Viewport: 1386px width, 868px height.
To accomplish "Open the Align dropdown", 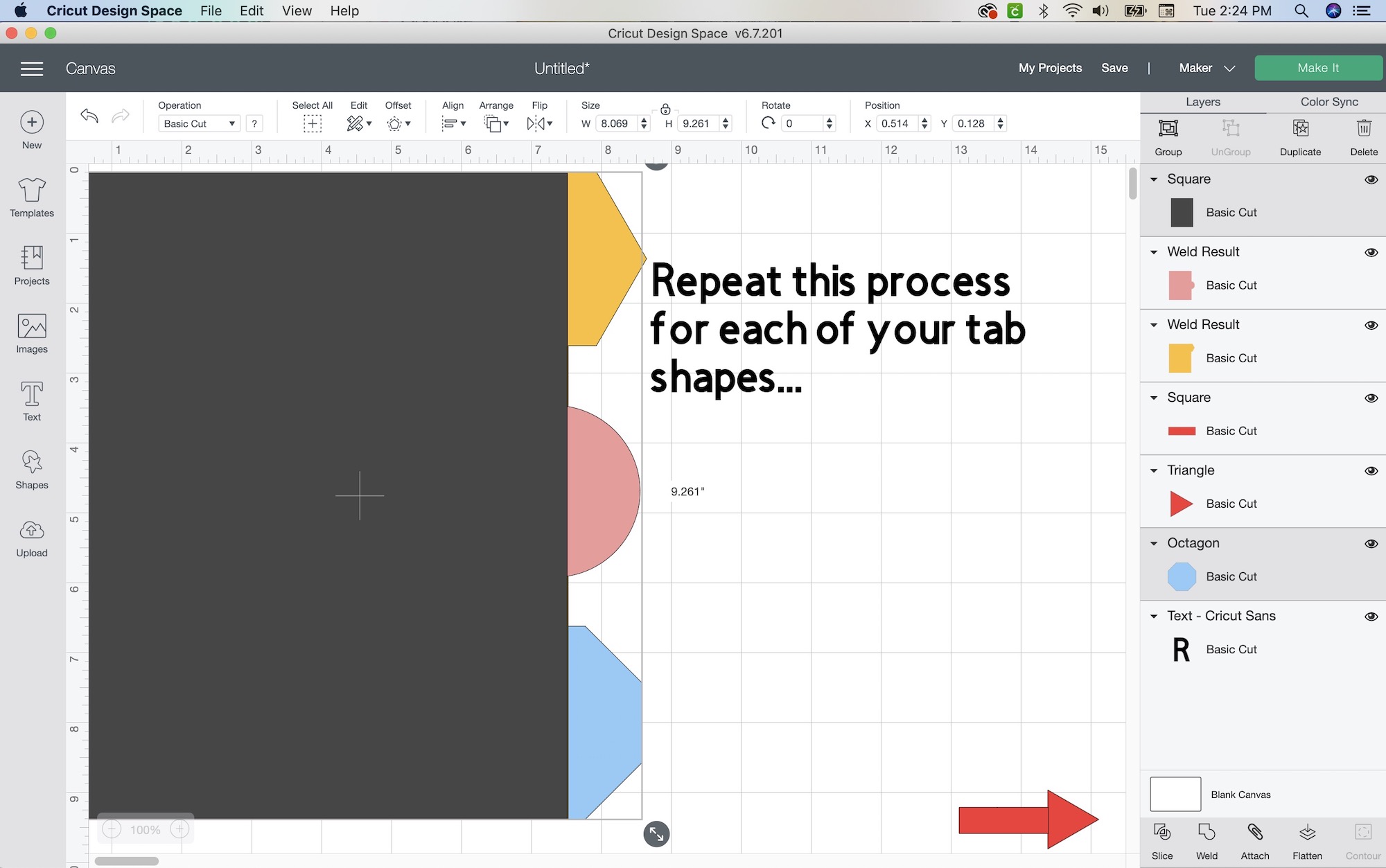I will (x=453, y=124).
